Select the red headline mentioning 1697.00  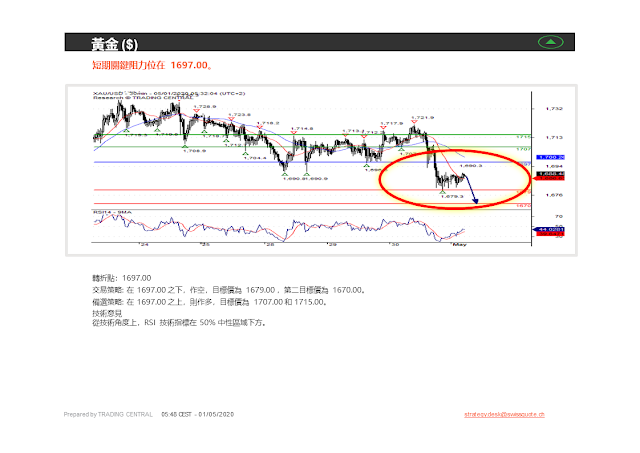coord(153,65)
